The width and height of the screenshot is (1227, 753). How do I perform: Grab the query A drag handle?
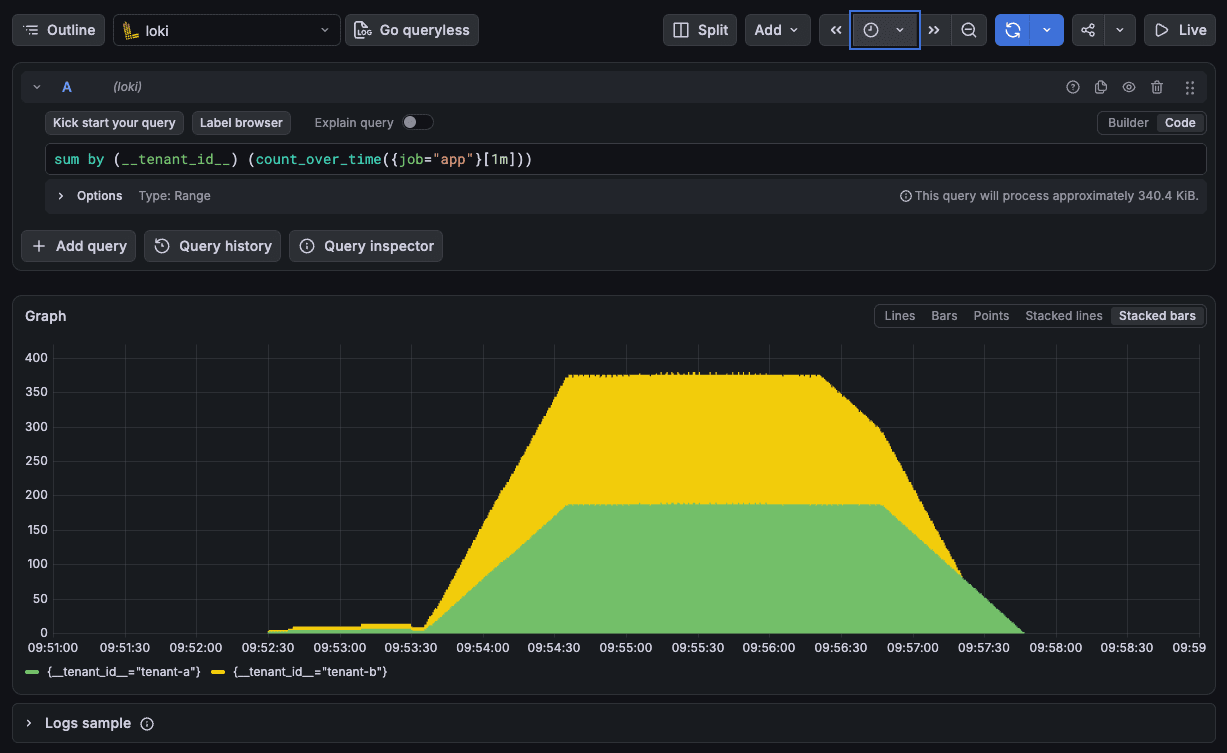pos(1190,87)
